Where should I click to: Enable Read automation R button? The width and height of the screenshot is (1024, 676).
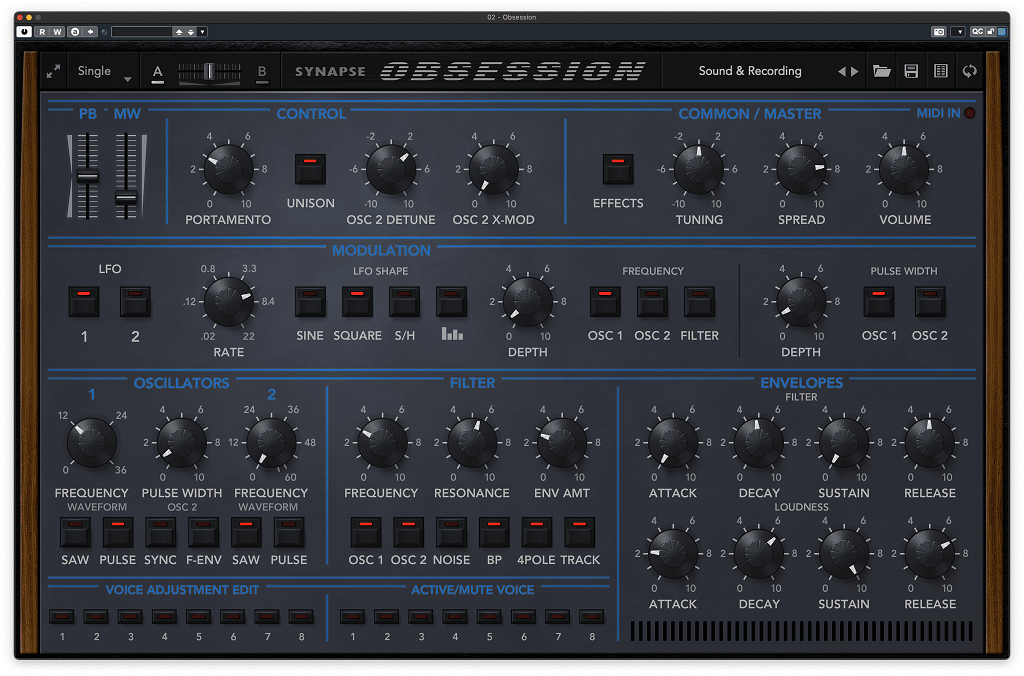tap(42, 31)
